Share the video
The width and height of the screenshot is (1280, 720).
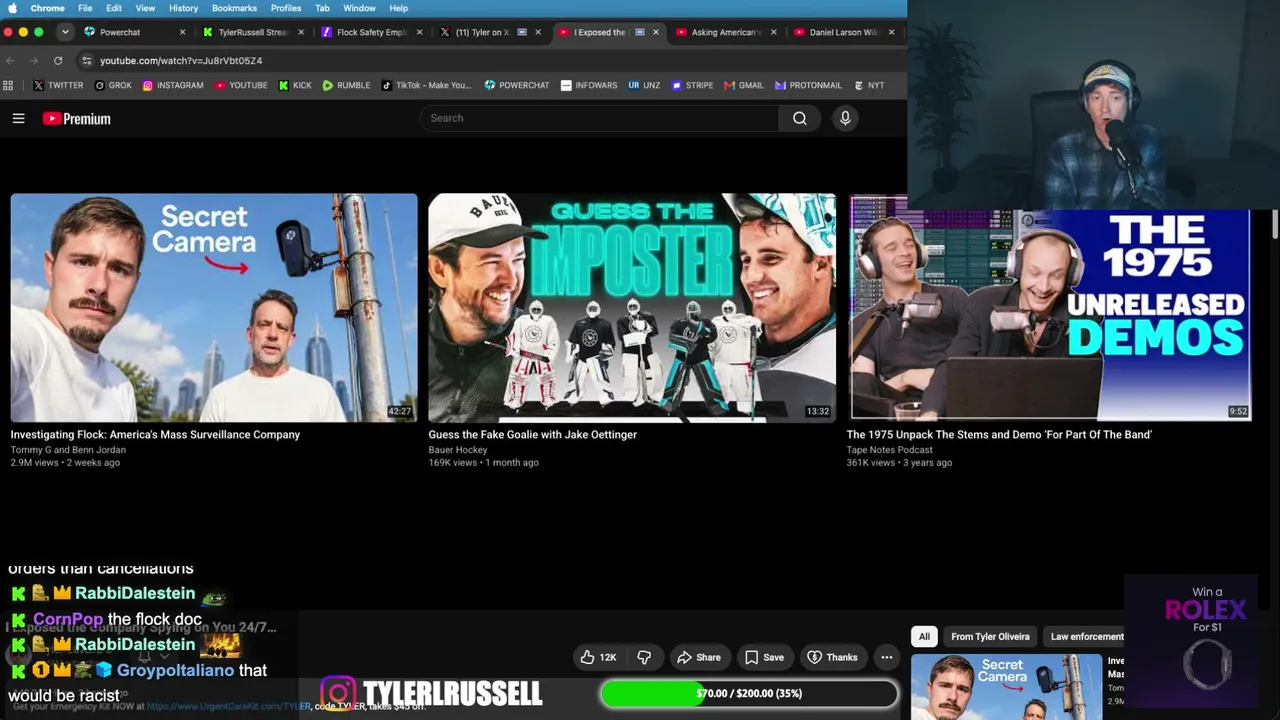[x=699, y=657]
